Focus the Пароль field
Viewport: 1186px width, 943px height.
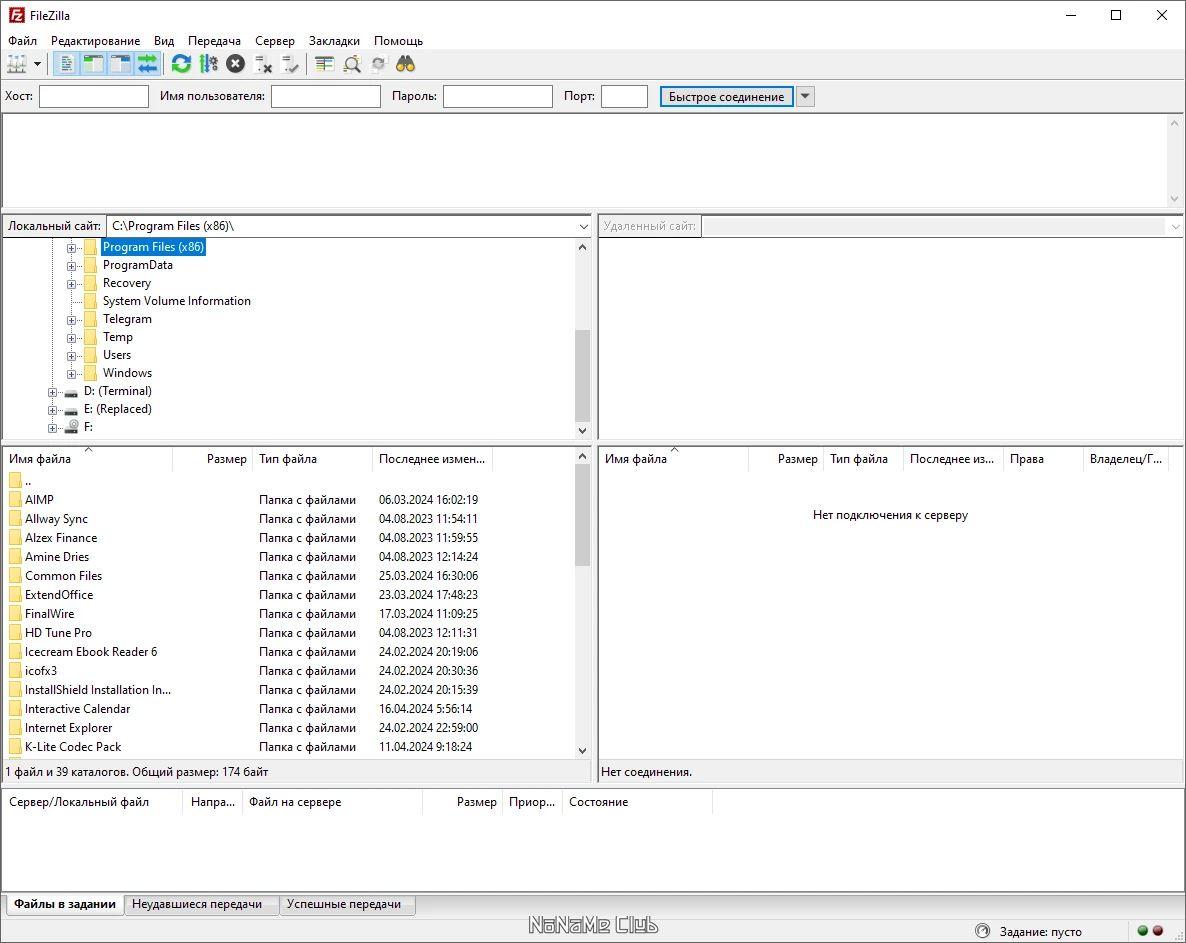tap(498, 96)
